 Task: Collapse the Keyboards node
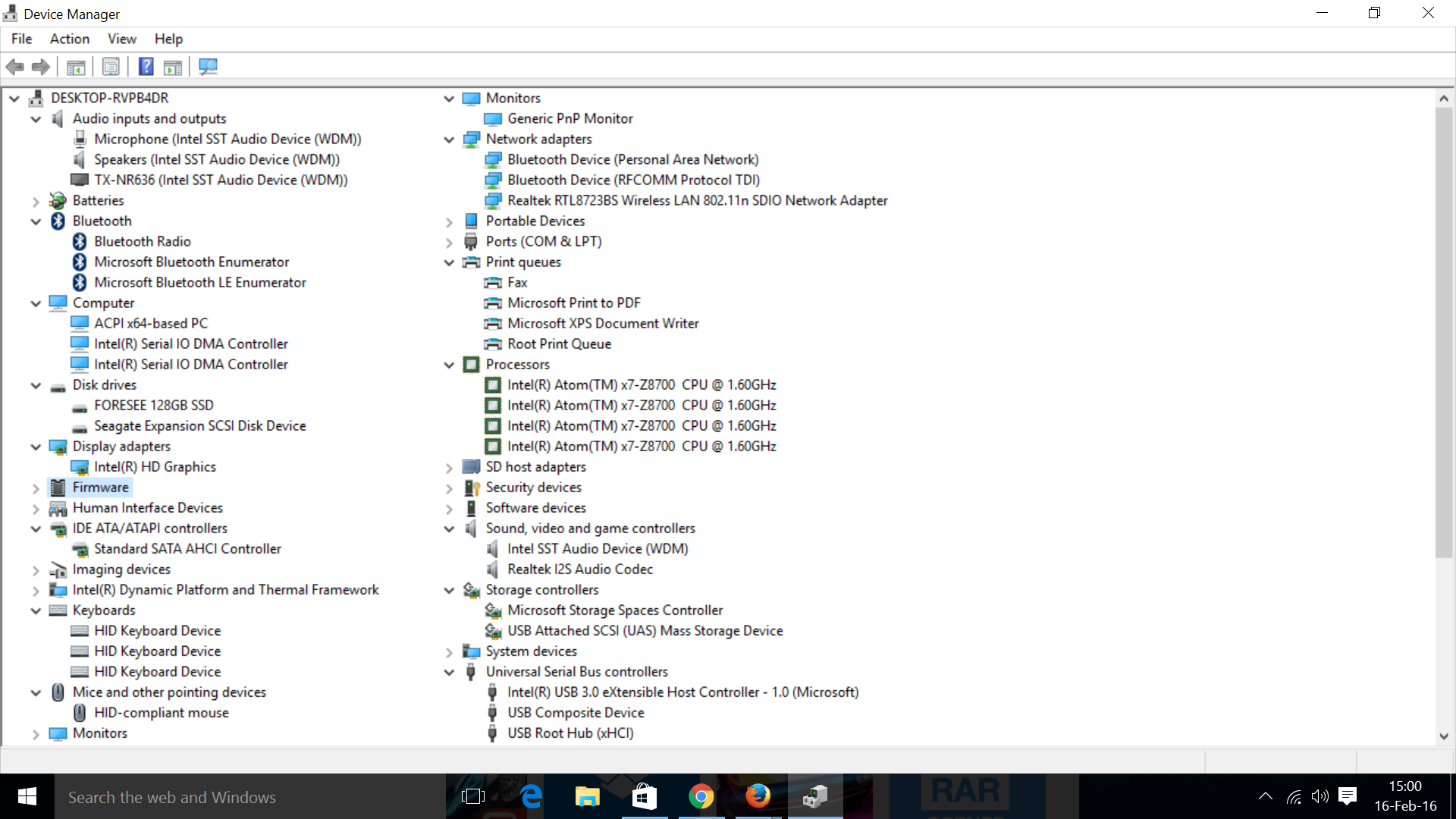(x=36, y=610)
